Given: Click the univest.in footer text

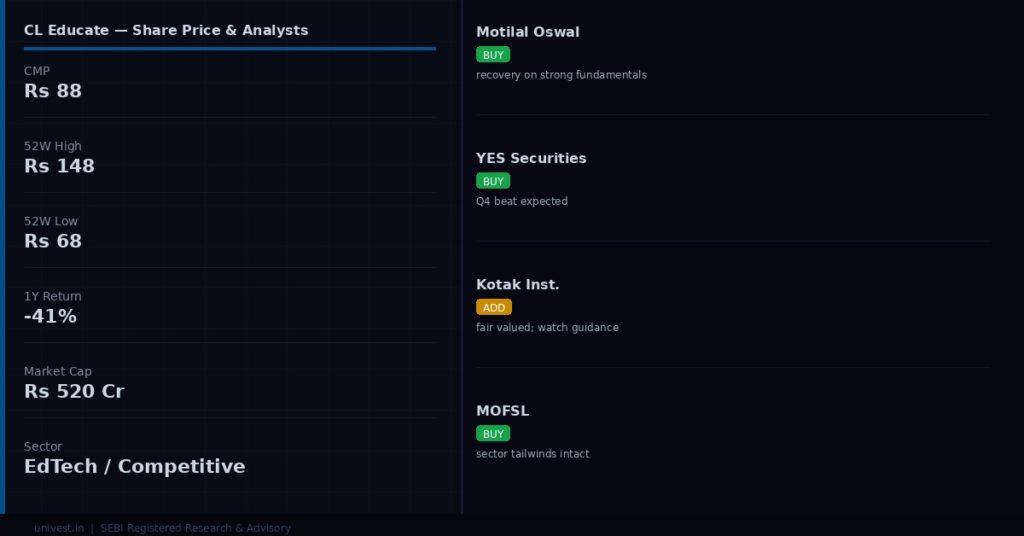Looking at the screenshot, I should click(x=59, y=528).
